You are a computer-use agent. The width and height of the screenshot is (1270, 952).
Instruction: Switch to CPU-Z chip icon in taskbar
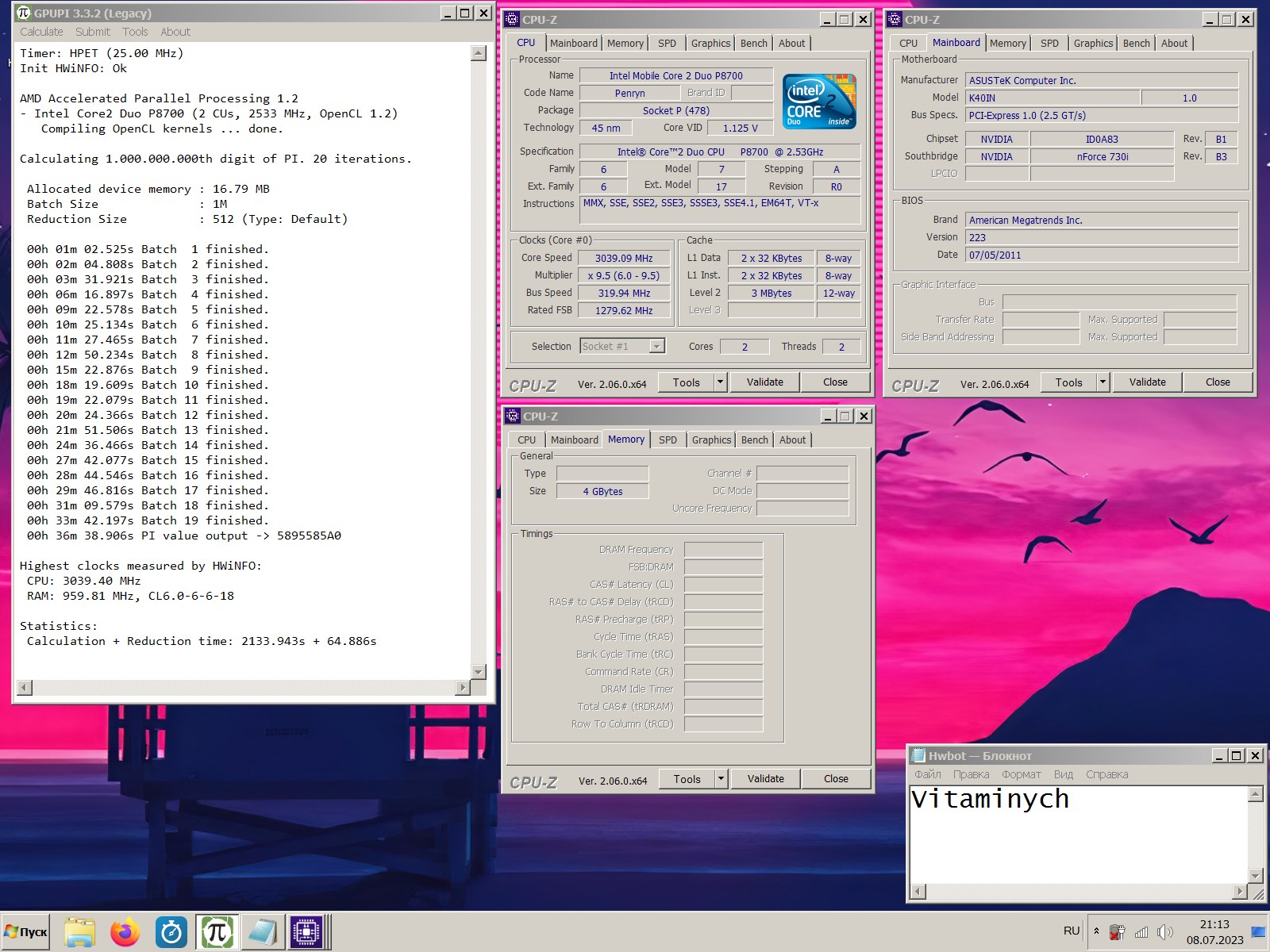pyautogui.click(x=306, y=932)
